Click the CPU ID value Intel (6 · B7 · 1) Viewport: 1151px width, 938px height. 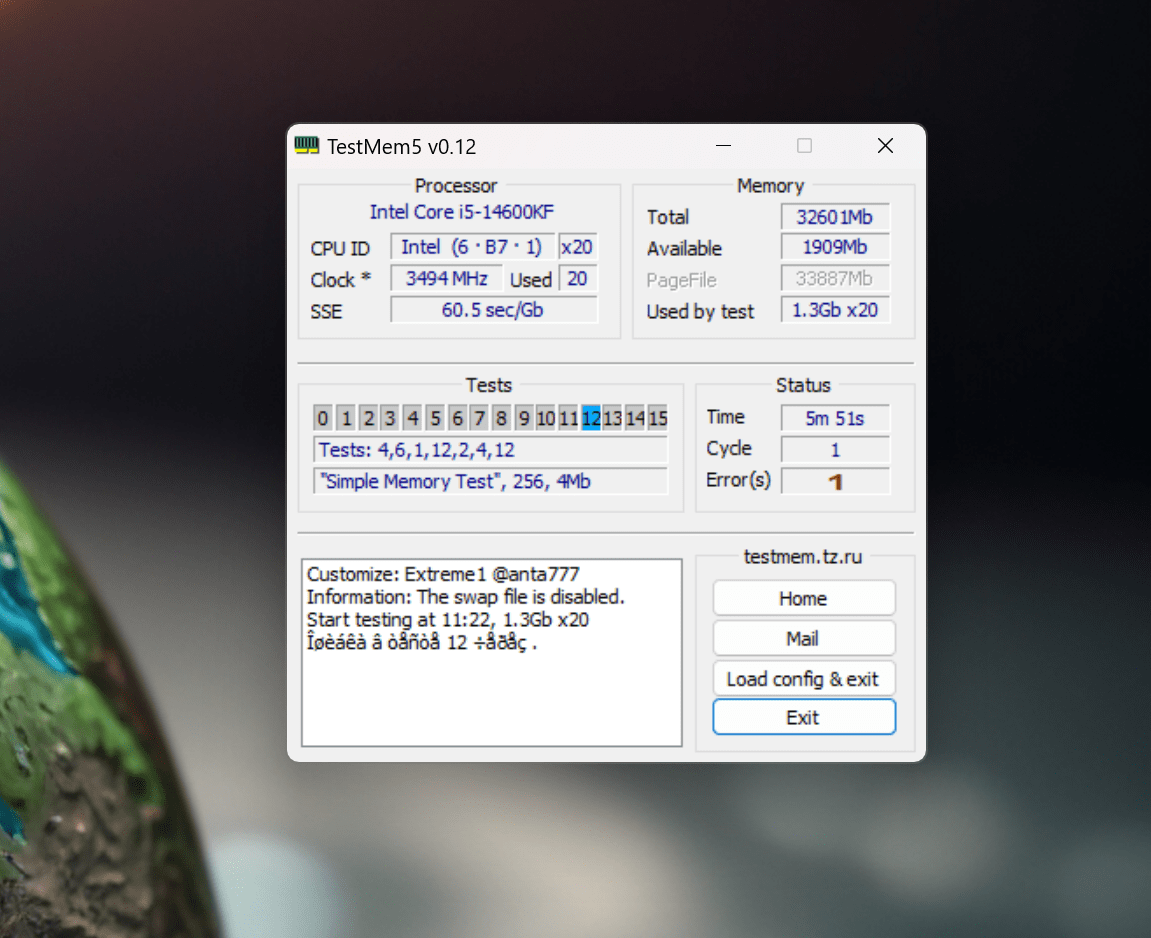[472, 247]
